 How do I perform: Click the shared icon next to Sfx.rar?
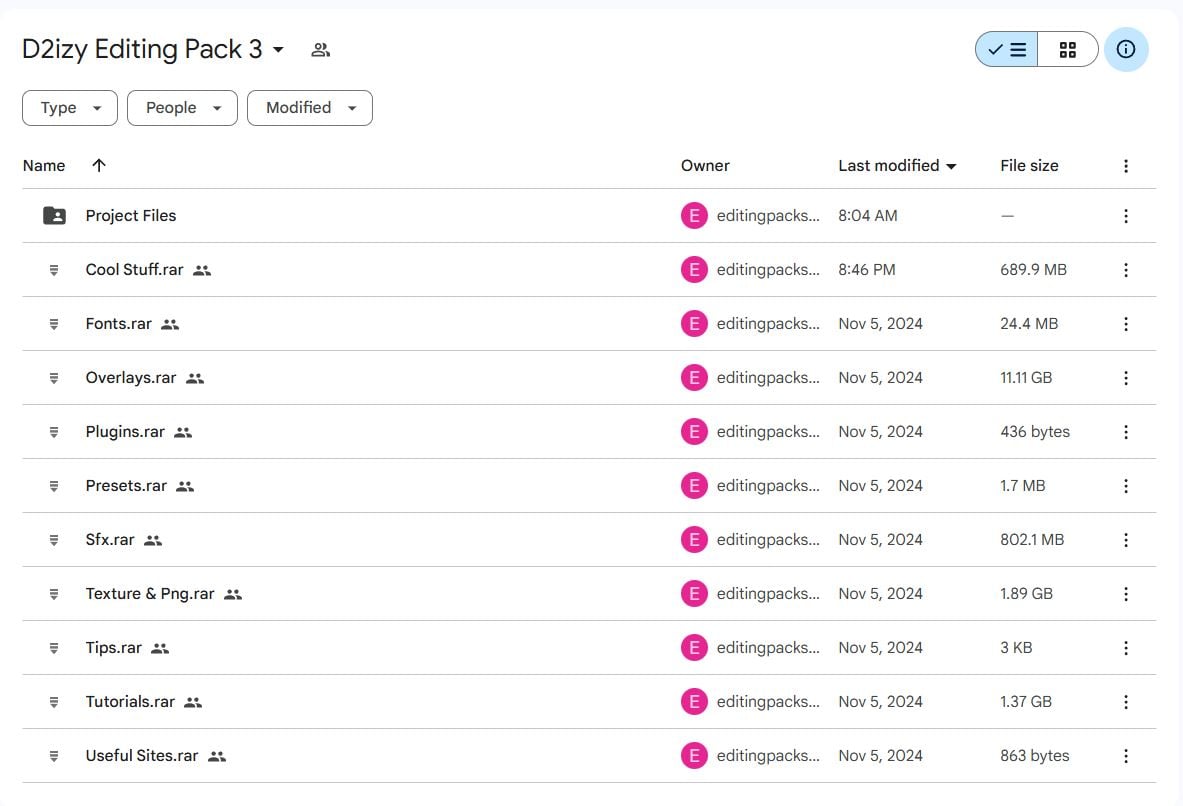153,540
